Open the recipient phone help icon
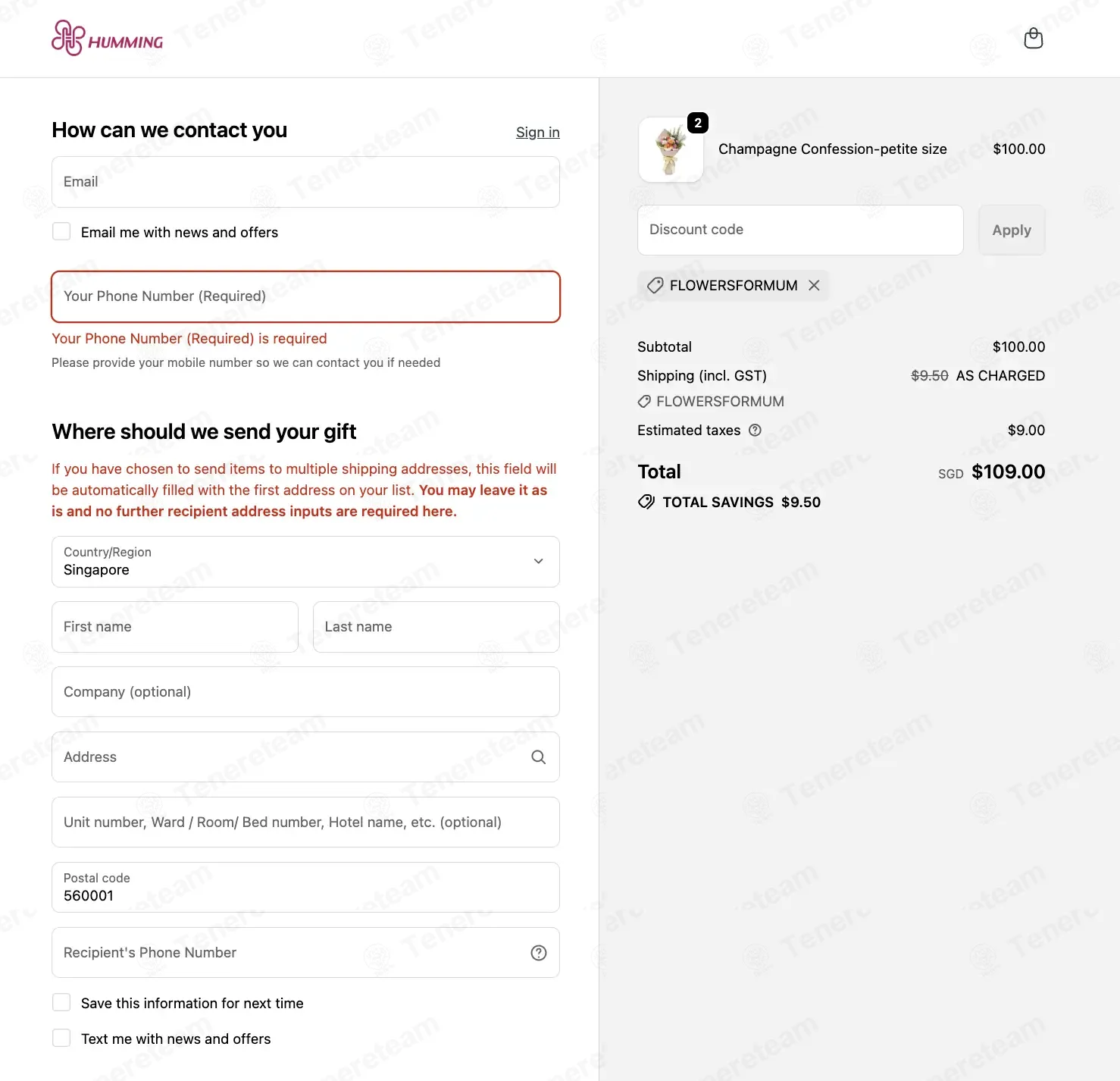The height and width of the screenshot is (1081, 1120). pos(538,953)
